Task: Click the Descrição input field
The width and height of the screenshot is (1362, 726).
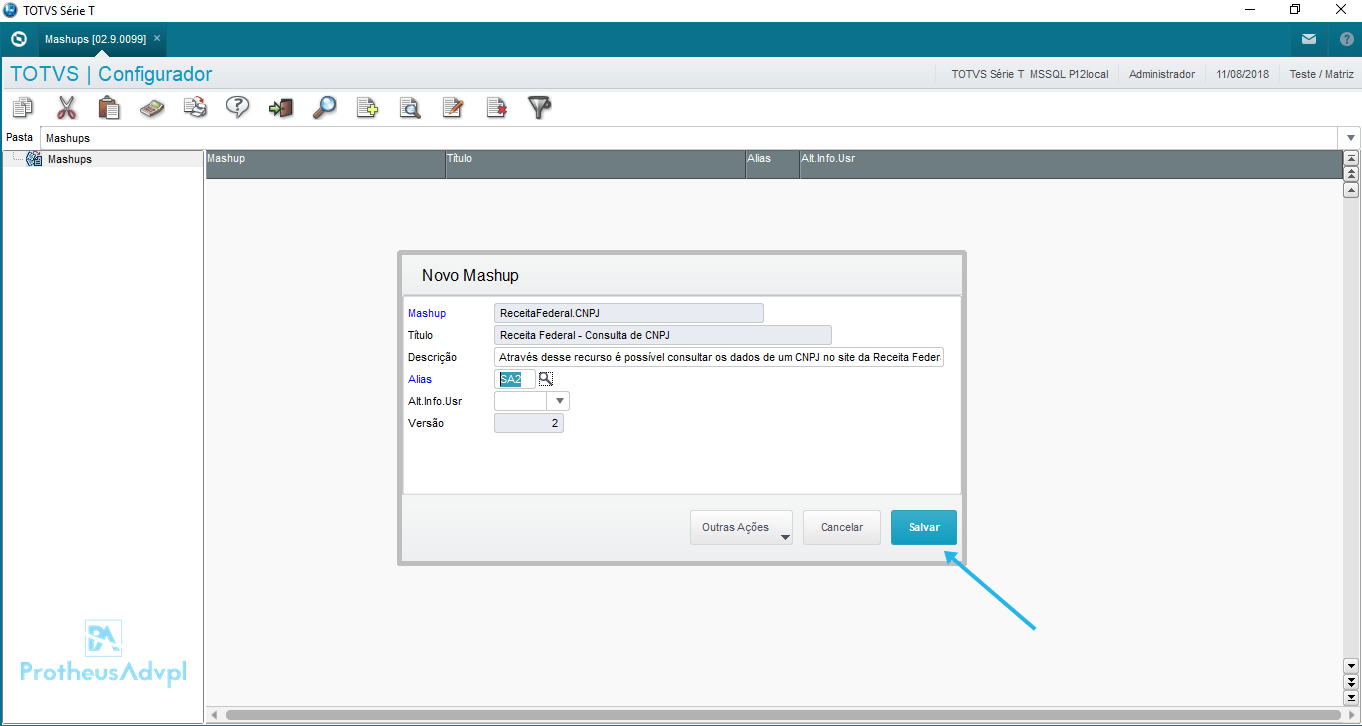Action: (x=719, y=357)
